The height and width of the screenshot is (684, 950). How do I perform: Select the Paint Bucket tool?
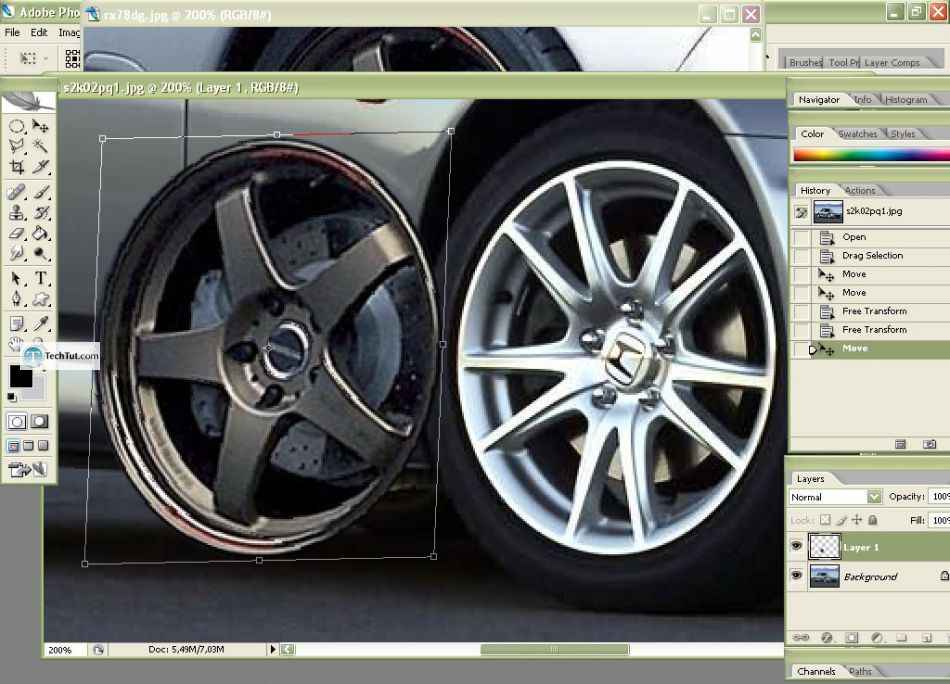point(40,233)
